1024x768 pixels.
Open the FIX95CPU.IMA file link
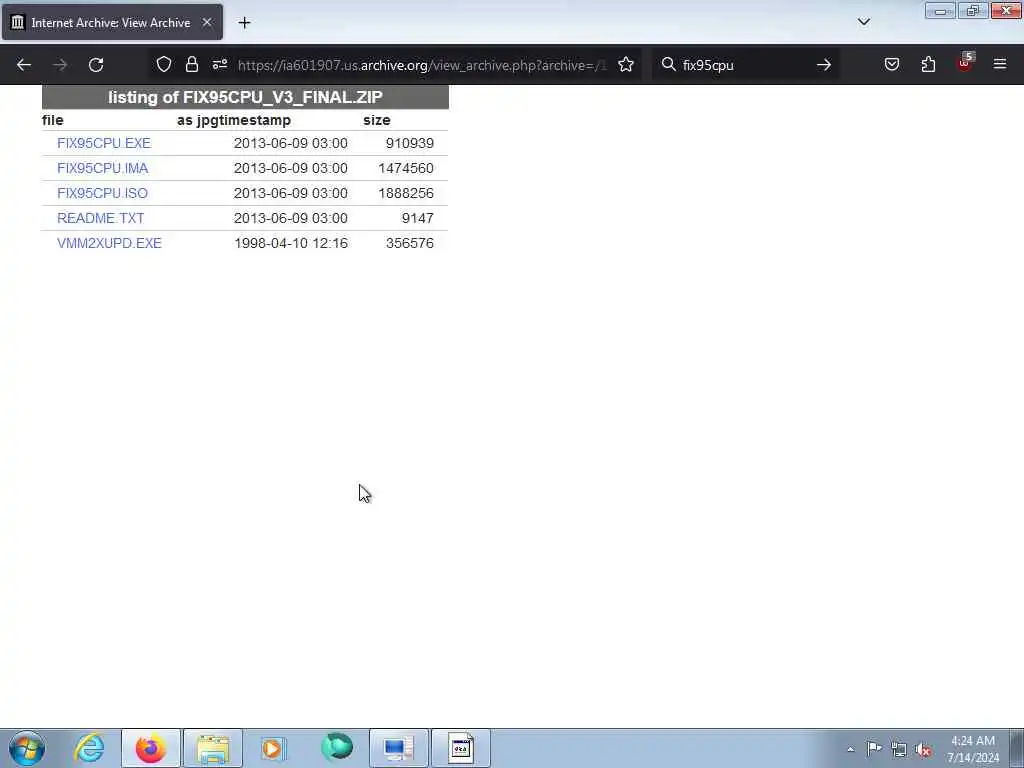pyautogui.click(x=103, y=168)
